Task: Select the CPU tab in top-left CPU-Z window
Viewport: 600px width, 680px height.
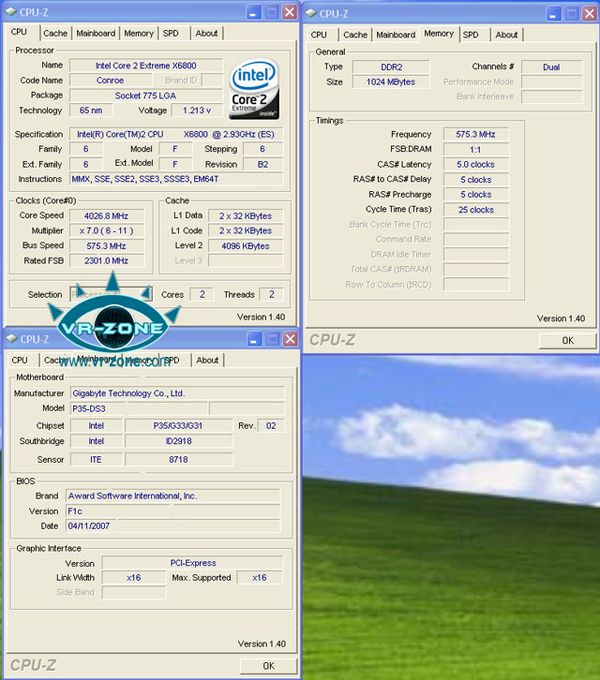Action: click(19, 32)
